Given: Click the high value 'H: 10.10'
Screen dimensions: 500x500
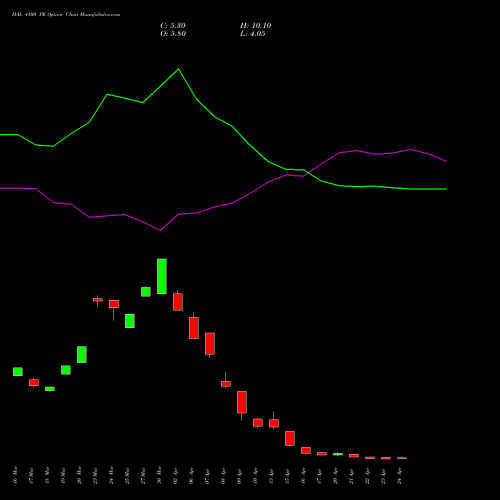Looking at the screenshot, I should [x=256, y=26].
